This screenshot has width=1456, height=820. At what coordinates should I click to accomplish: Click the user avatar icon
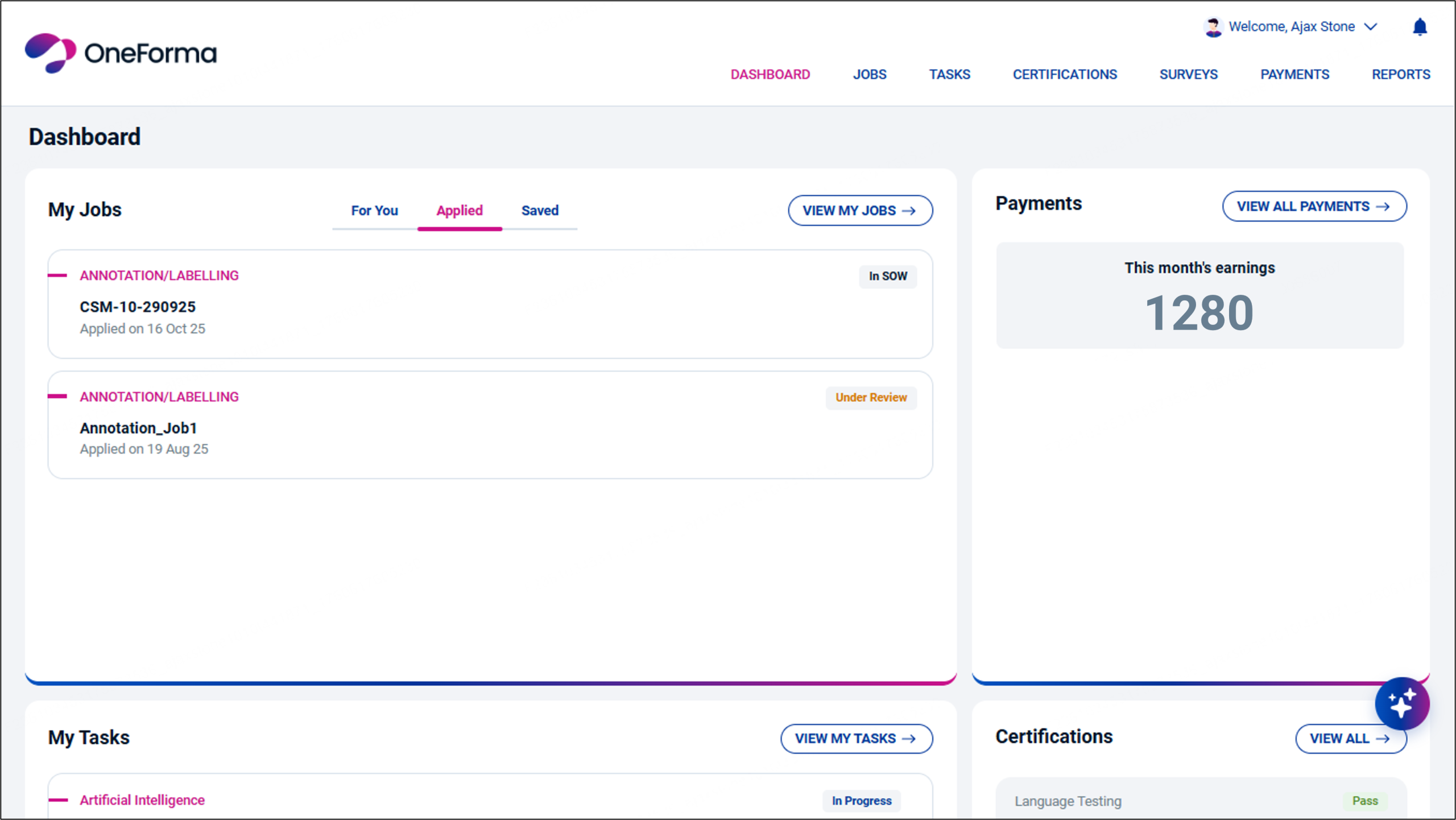tap(1213, 27)
